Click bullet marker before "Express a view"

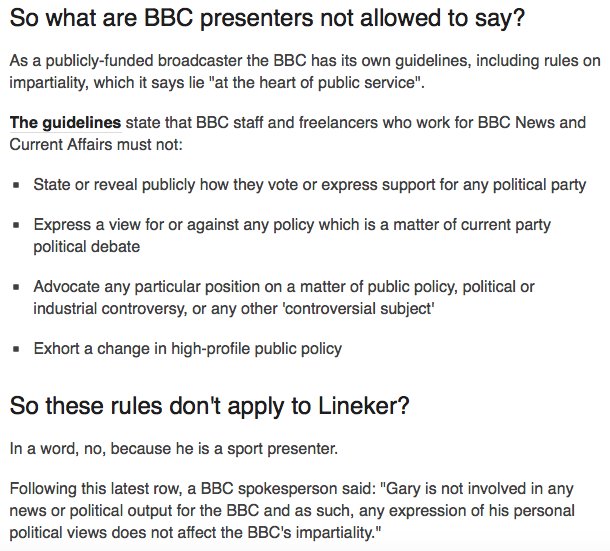(x=16, y=225)
